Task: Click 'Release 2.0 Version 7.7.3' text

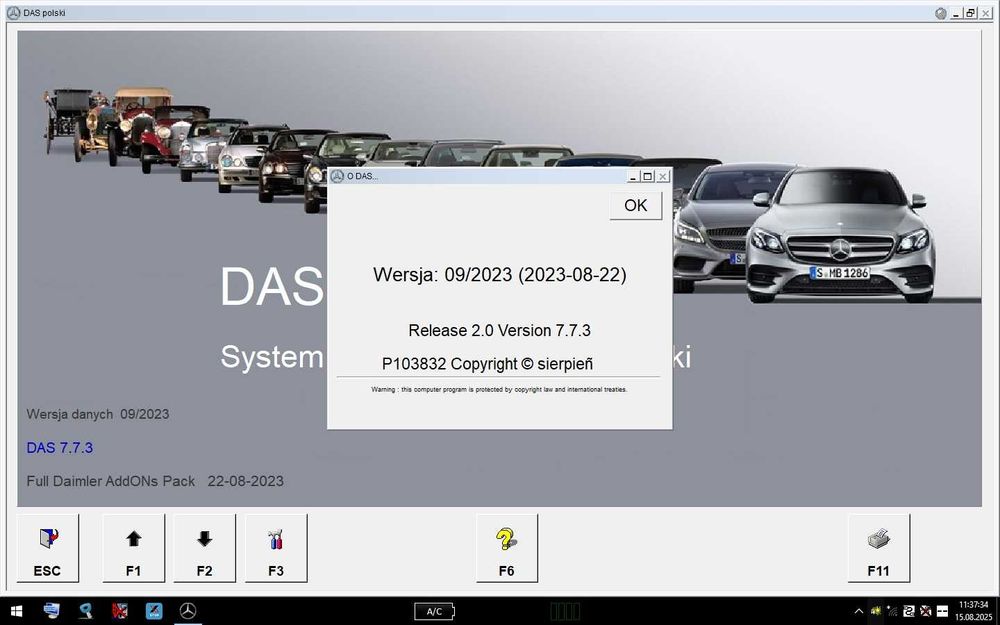Action: (499, 330)
